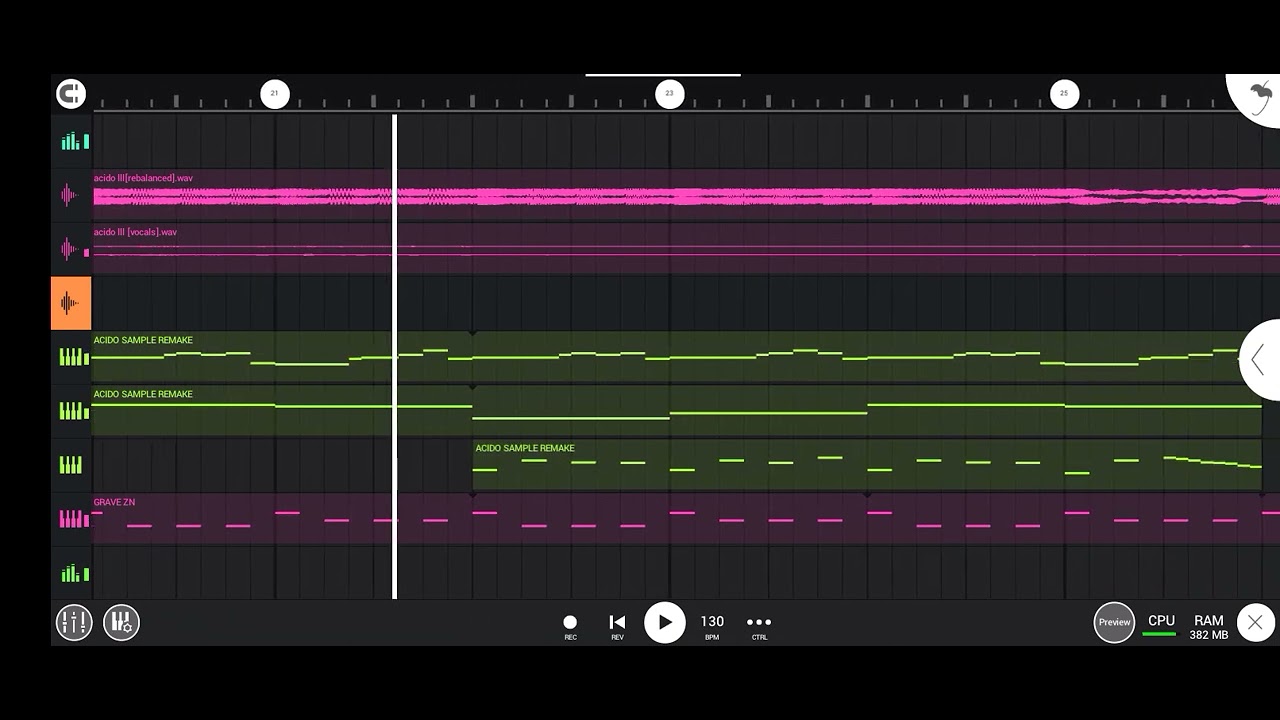Jump to bar 23 marker on the timeline
This screenshot has width=1280, height=720.
(669, 94)
